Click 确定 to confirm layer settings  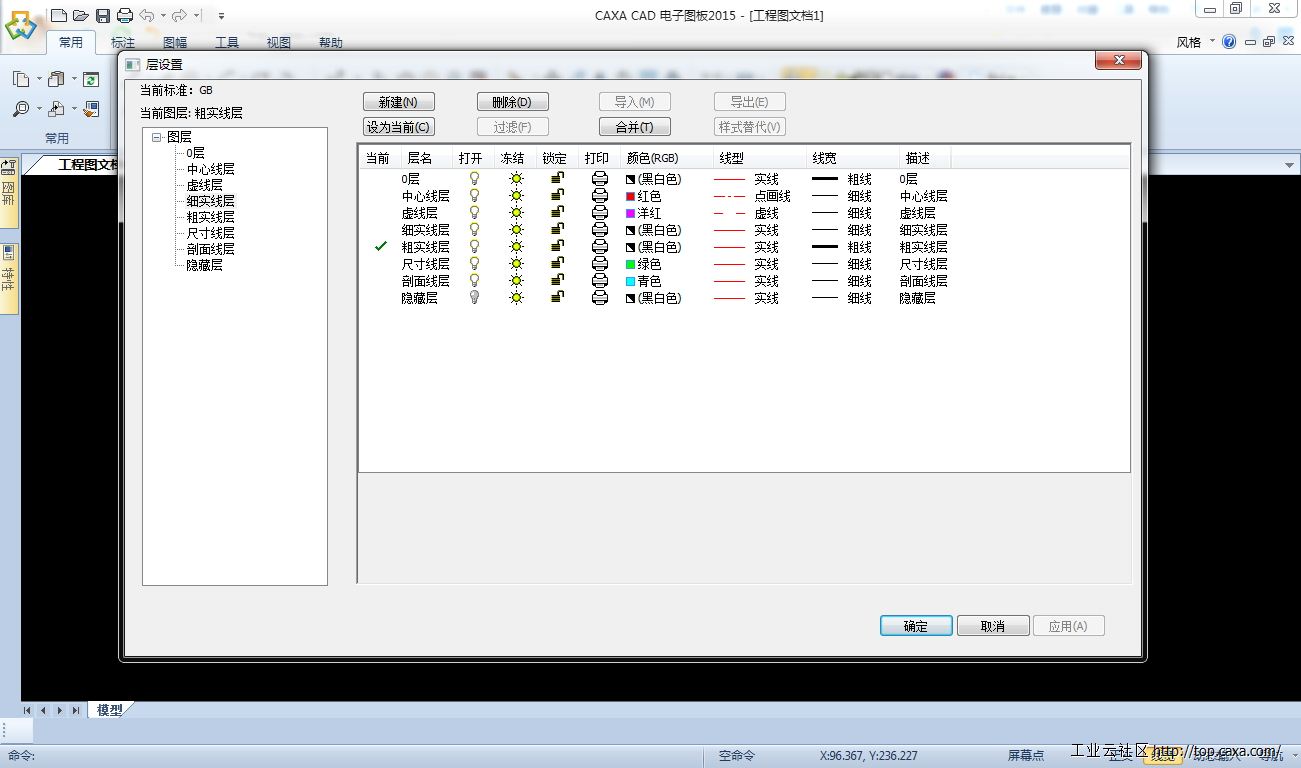pyautogui.click(x=915, y=626)
